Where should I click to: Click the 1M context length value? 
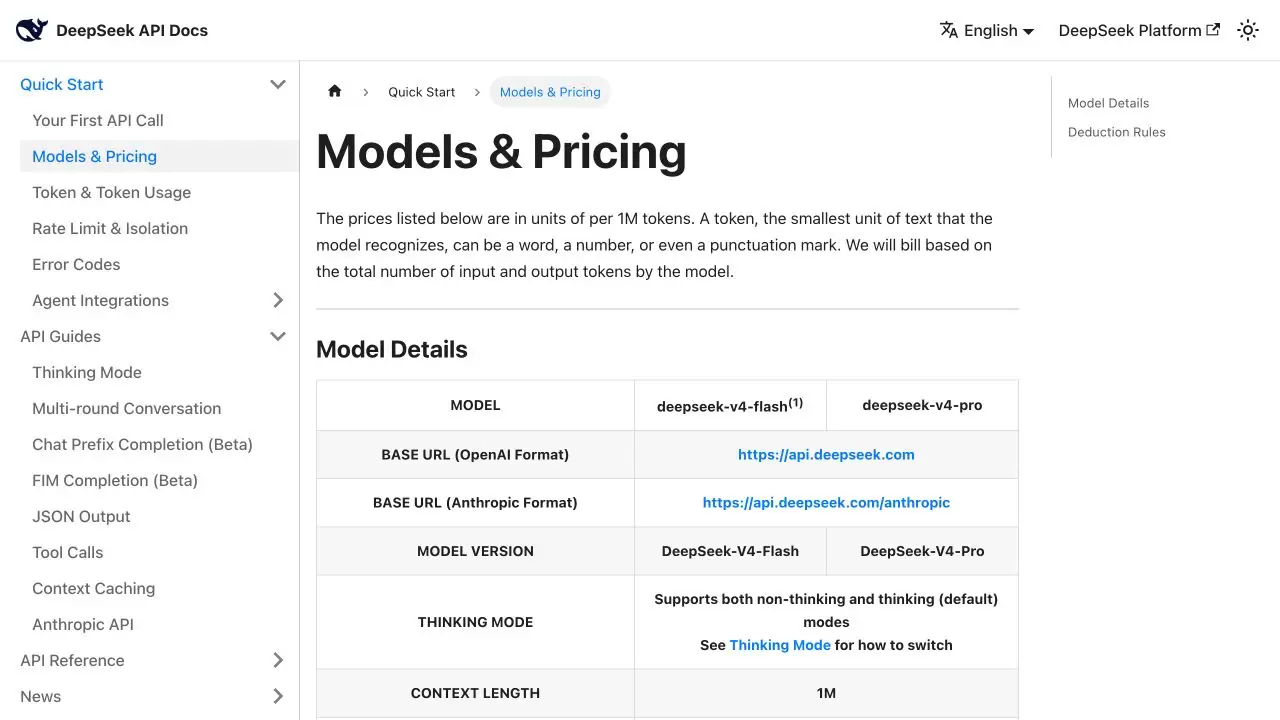coord(826,693)
